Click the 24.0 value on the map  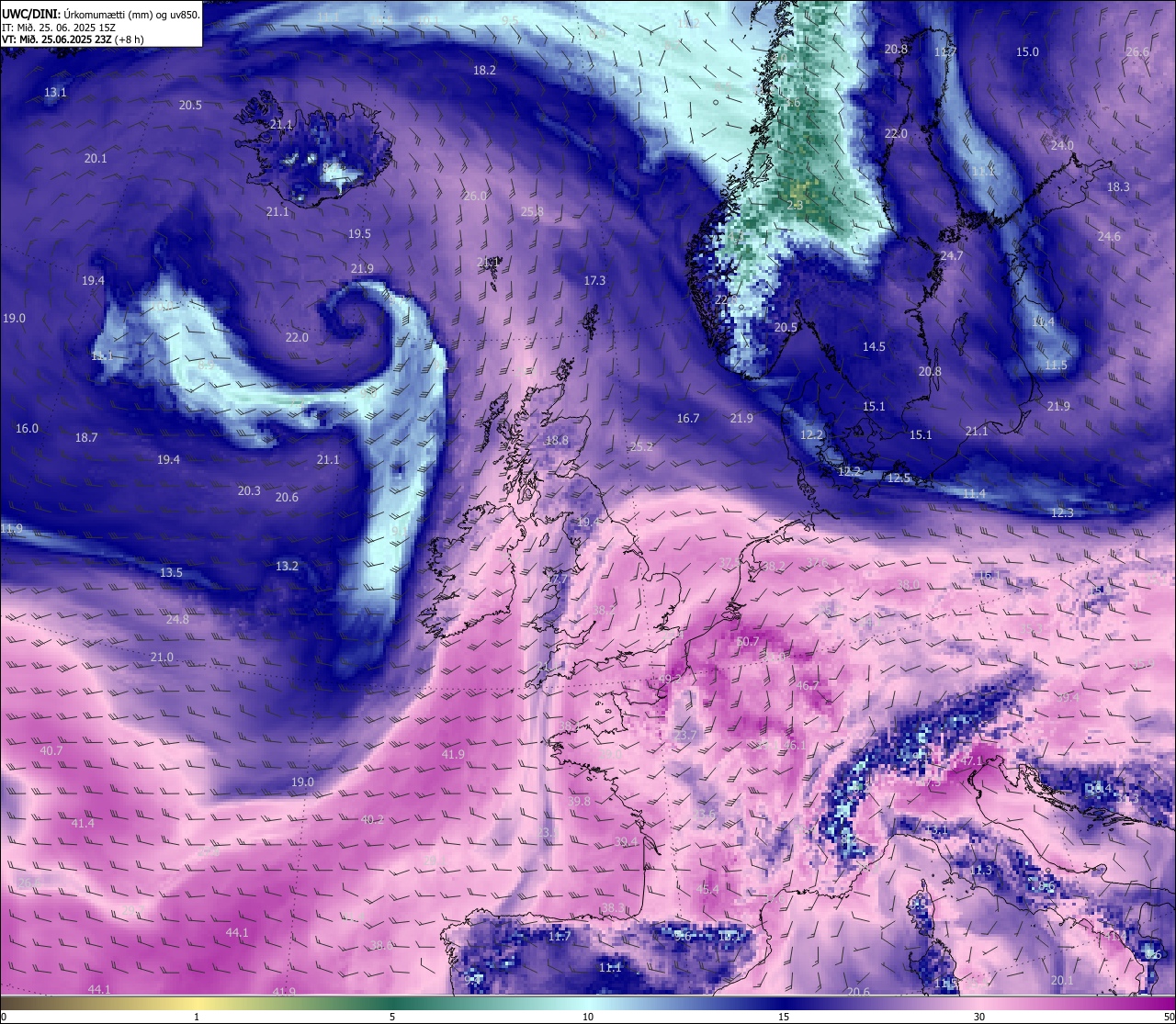click(1062, 146)
